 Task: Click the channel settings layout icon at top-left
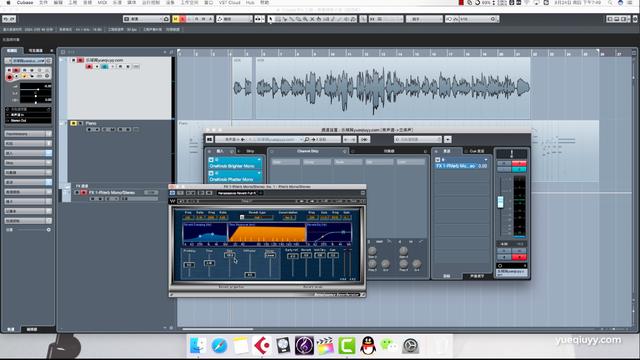point(209,140)
